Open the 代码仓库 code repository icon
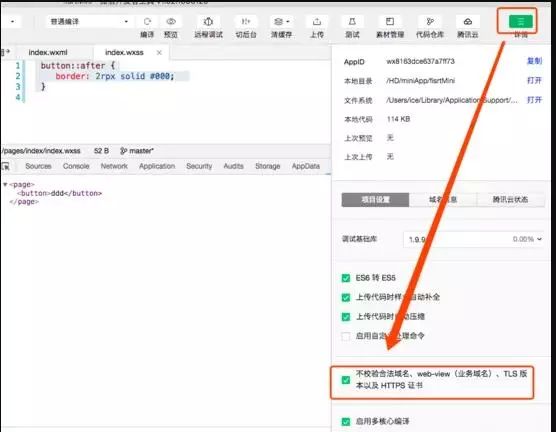 click(430, 22)
